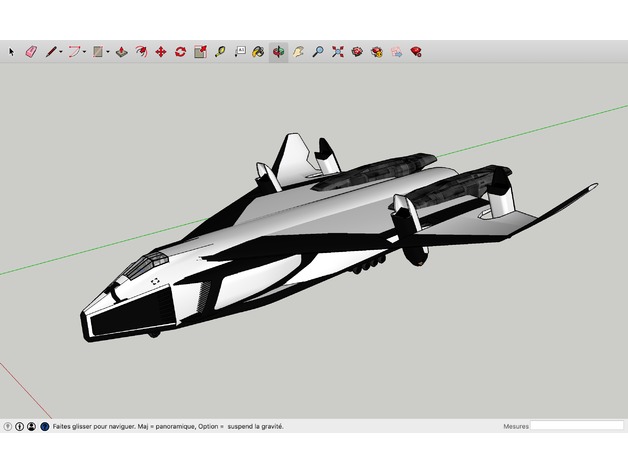Select the Pan hand tool

pos(298,52)
